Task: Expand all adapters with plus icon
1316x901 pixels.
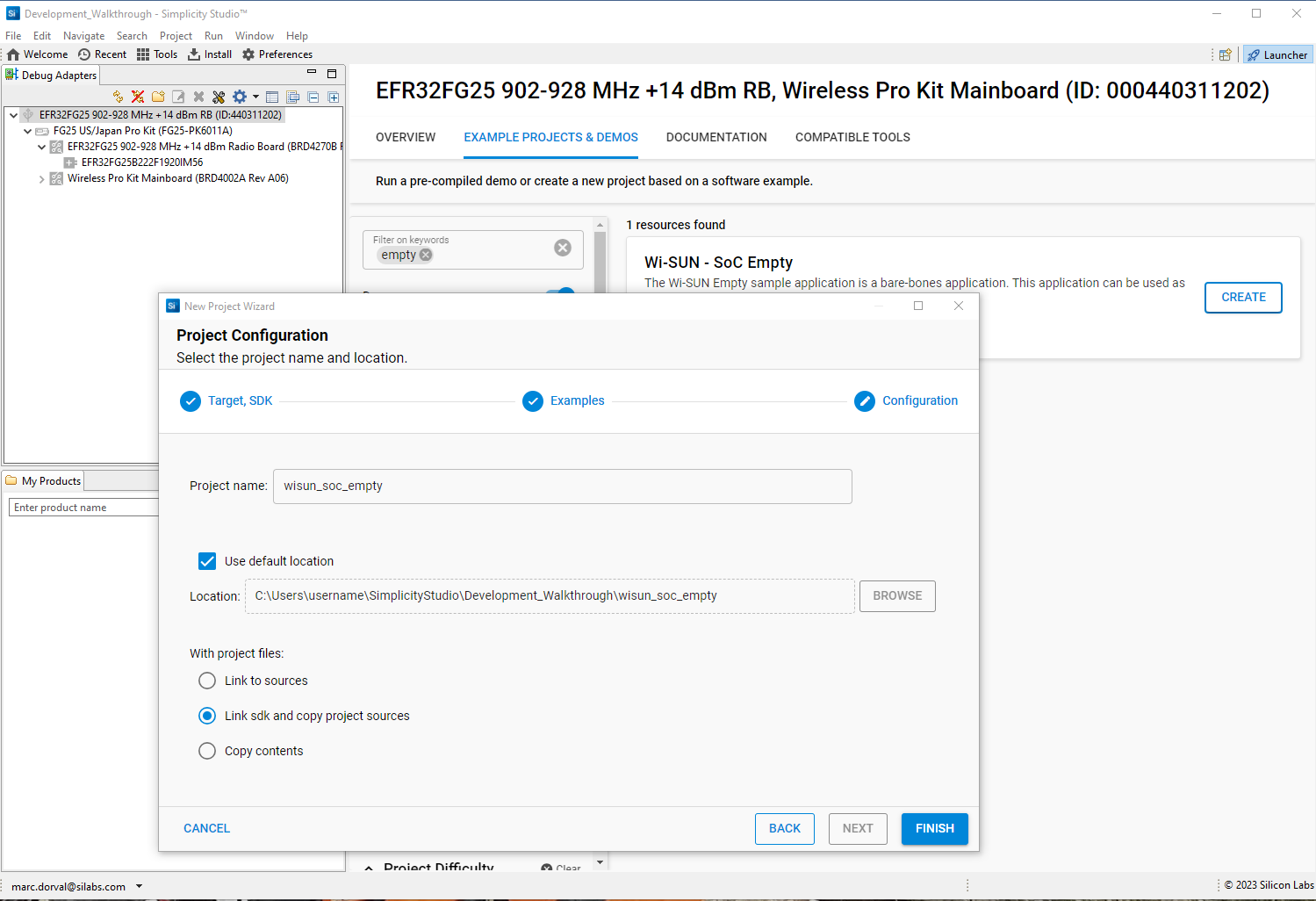Action: pos(334,97)
